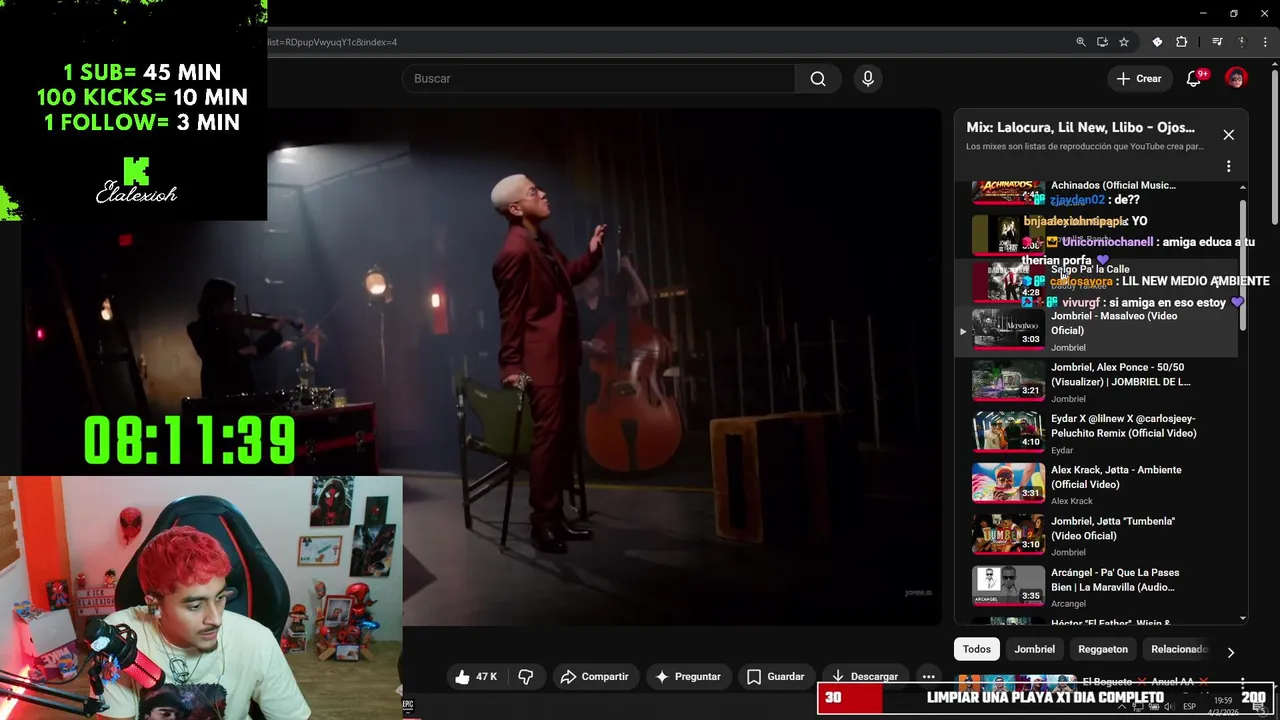This screenshot has width=1280, height=720.
Task: Open the Arcángel Pa' Que La Pases Bien thumbnail
Action: (1008, 585)
